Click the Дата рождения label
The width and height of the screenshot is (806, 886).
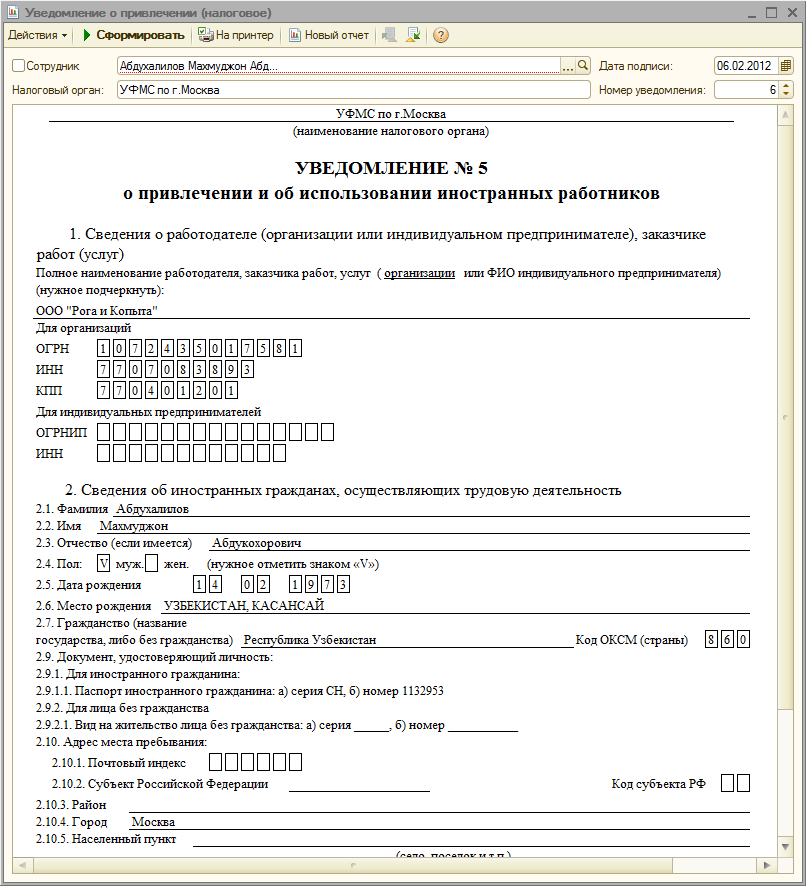pyautogui.click(x=89, y=585)
